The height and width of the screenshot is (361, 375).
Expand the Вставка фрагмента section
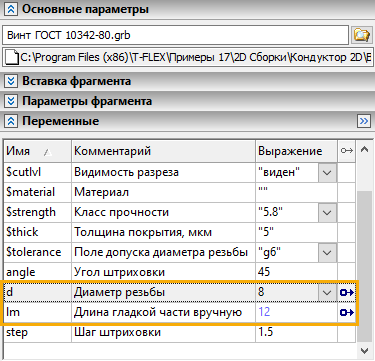[11, 81]
